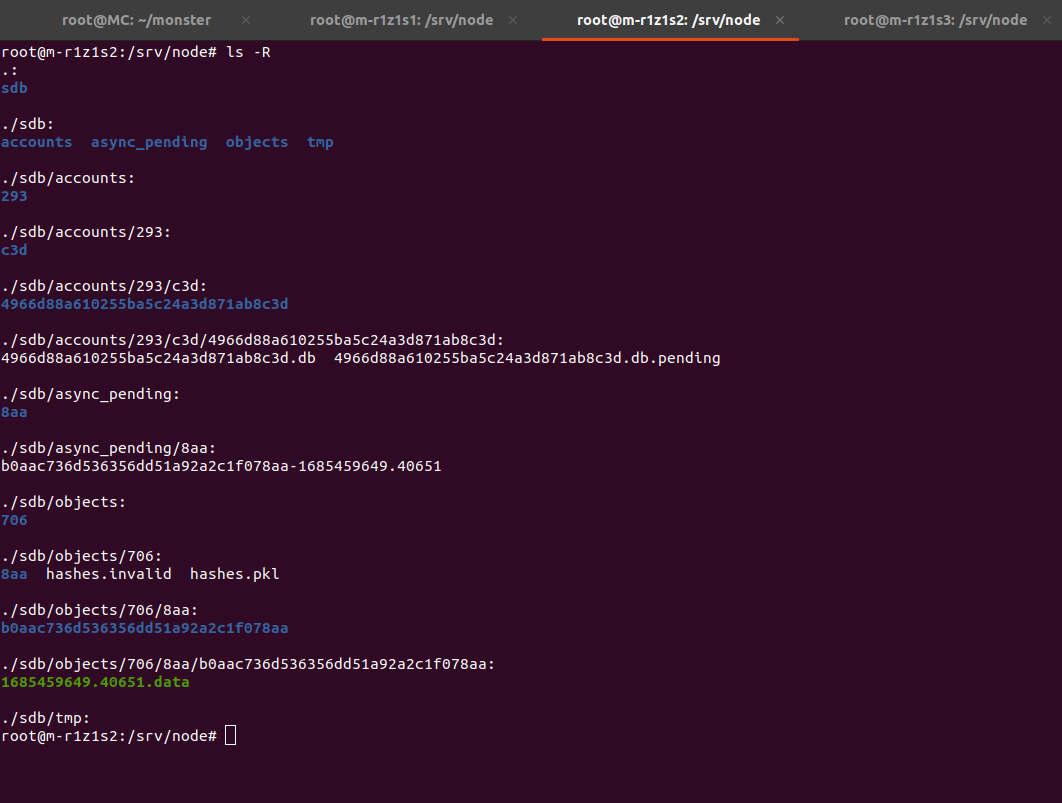Click the terminal cursor at the last prompt
1062x803 pixels.
pos(231,736)
